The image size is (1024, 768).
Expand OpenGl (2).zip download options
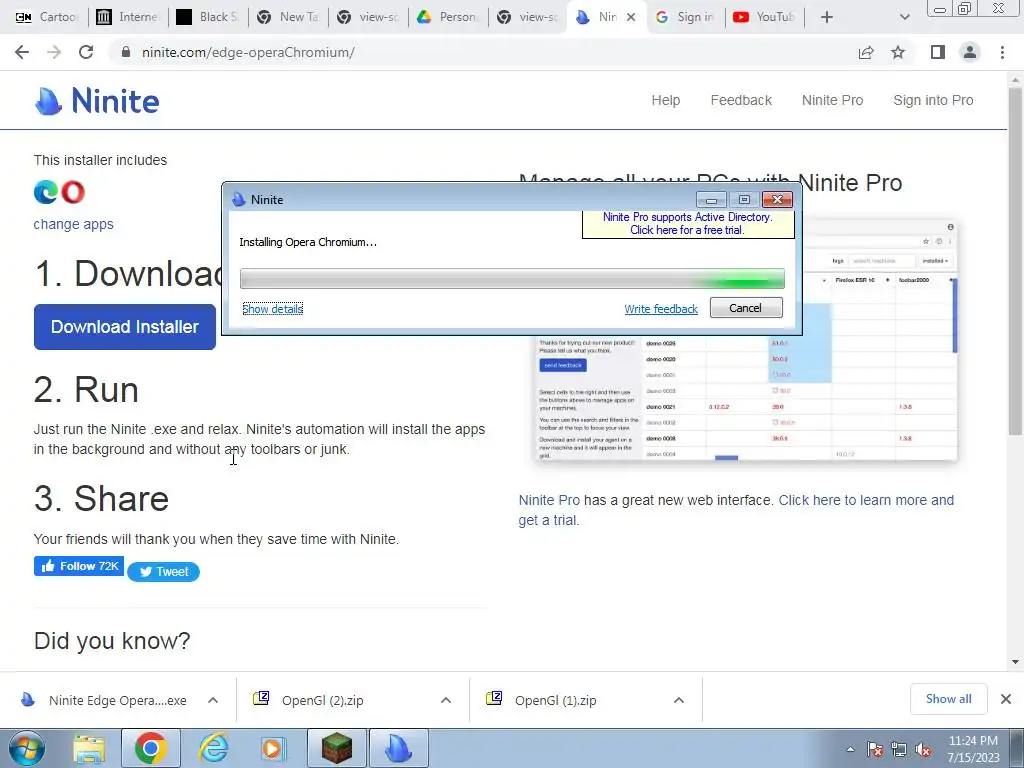[446, 700]
